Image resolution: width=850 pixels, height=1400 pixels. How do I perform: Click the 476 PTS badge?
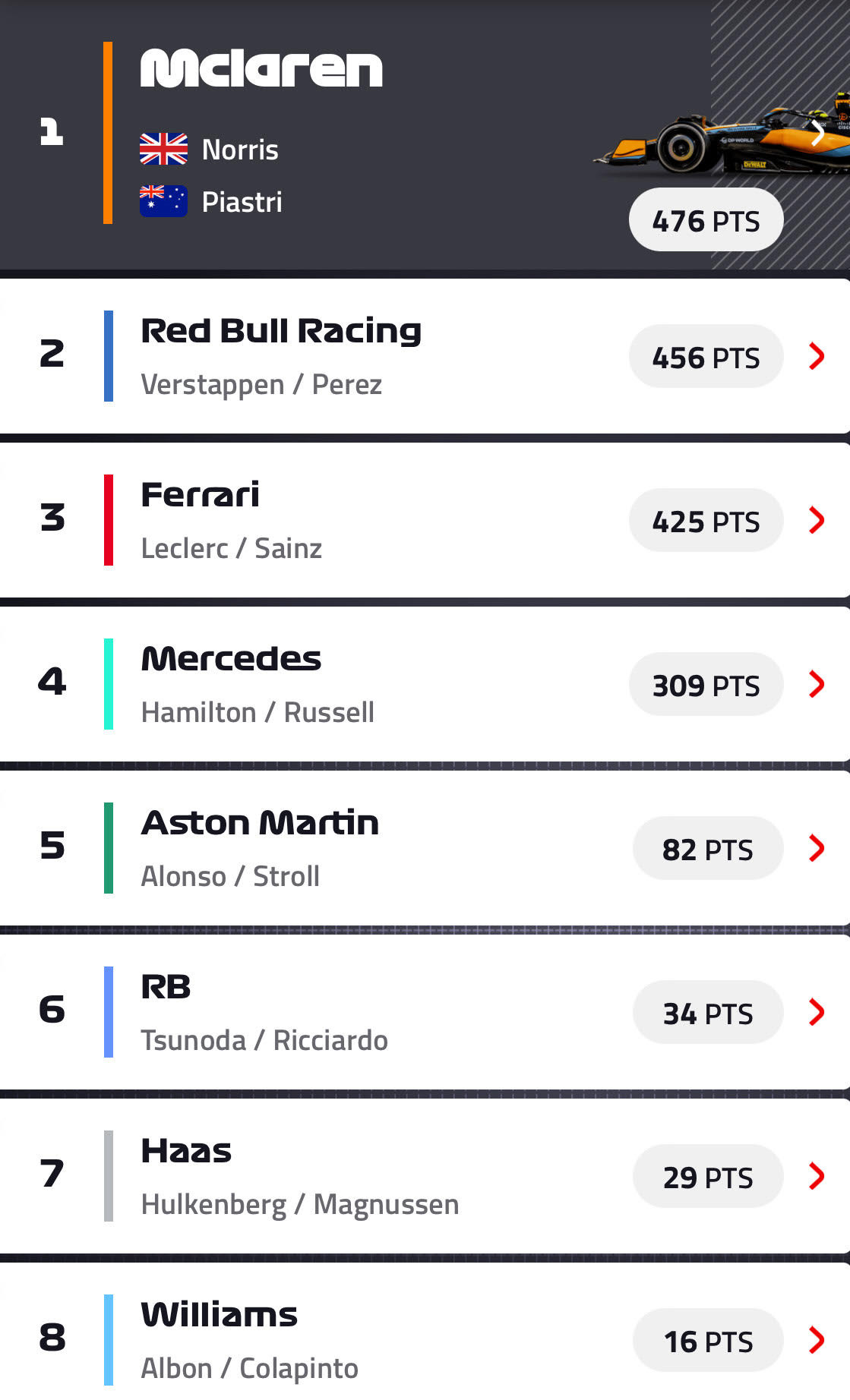click(706, 220)
